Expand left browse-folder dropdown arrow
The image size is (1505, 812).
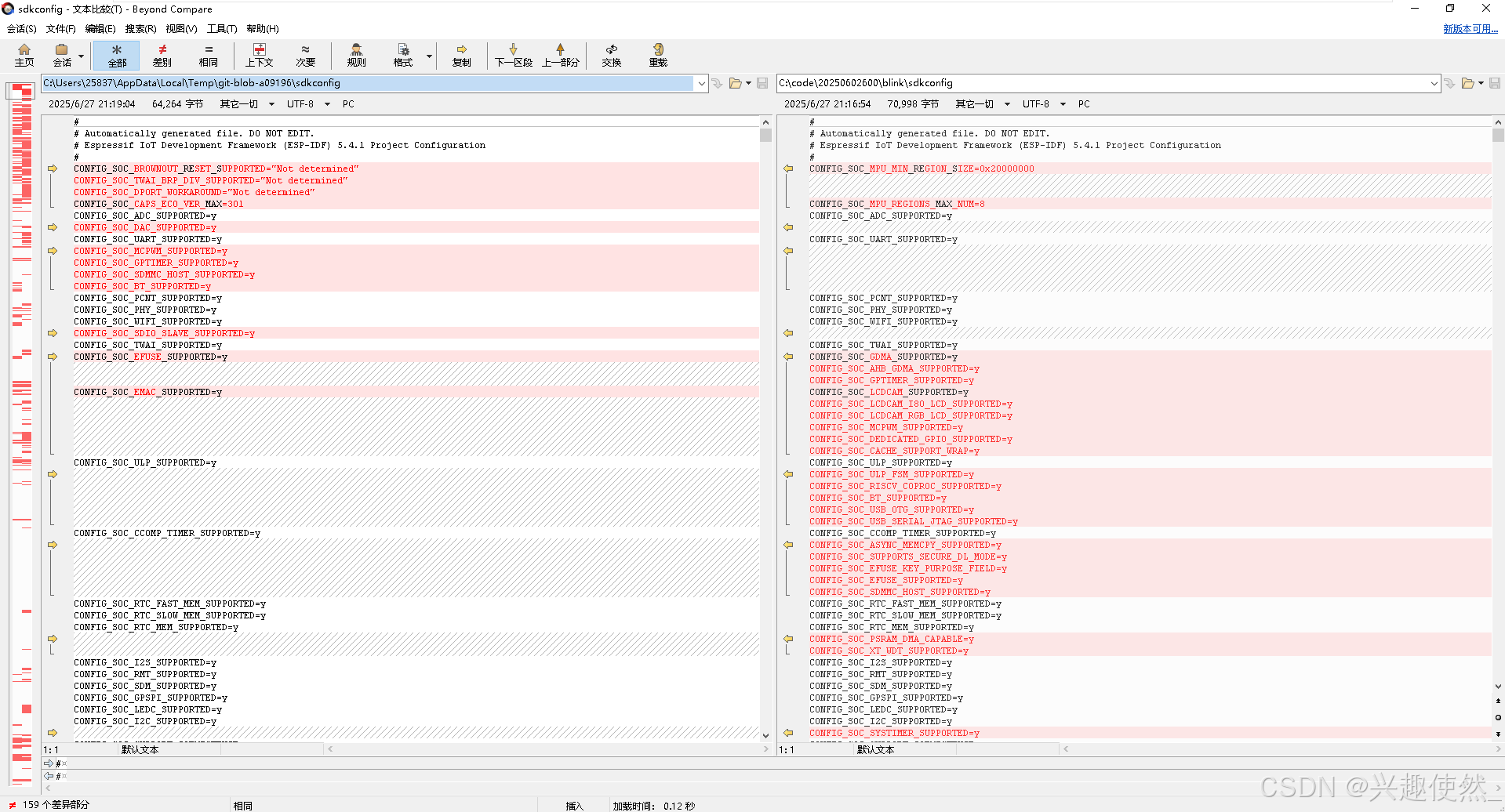click(748, 83)
